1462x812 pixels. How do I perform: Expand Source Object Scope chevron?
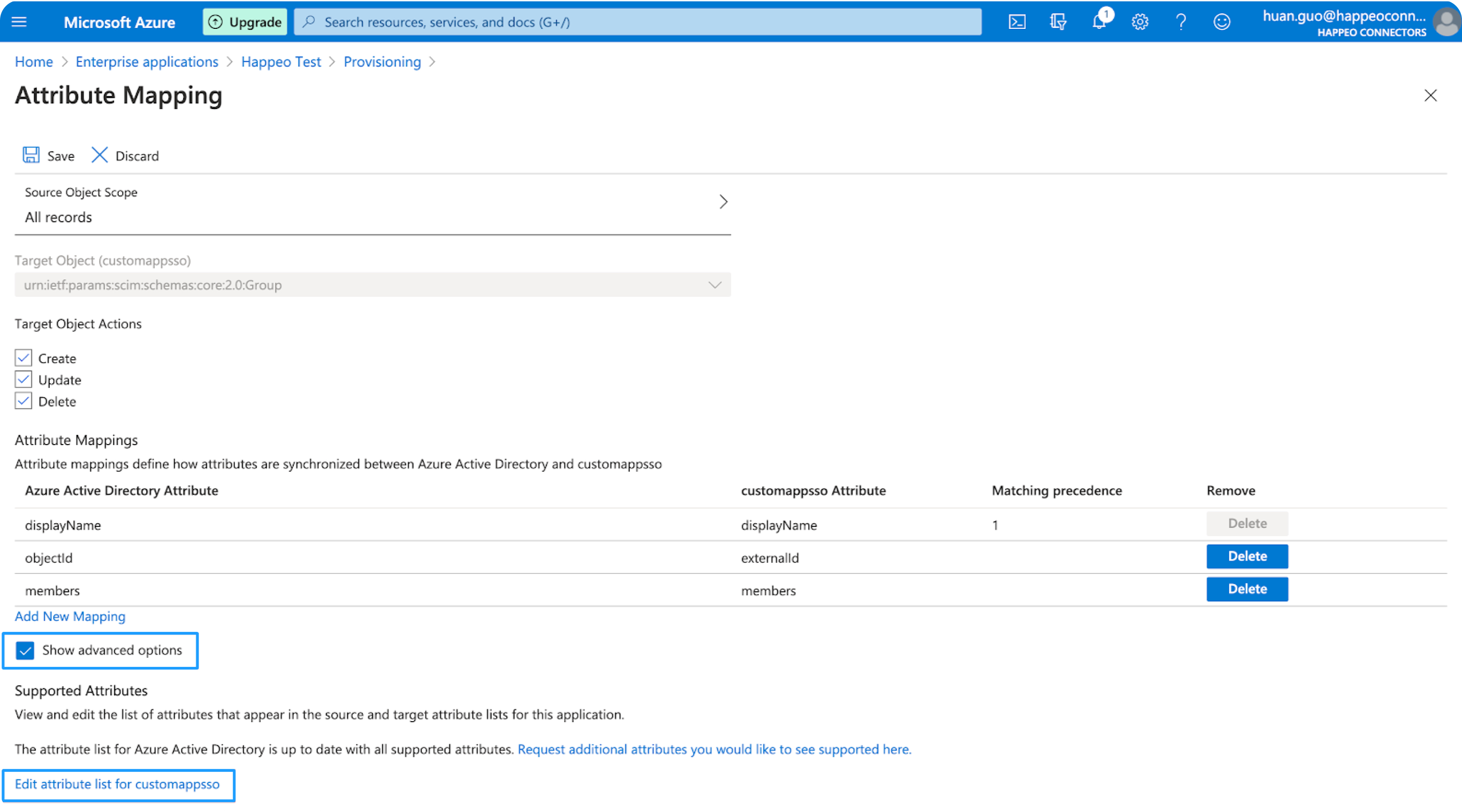pyautogui.click(x=723, y=202)
